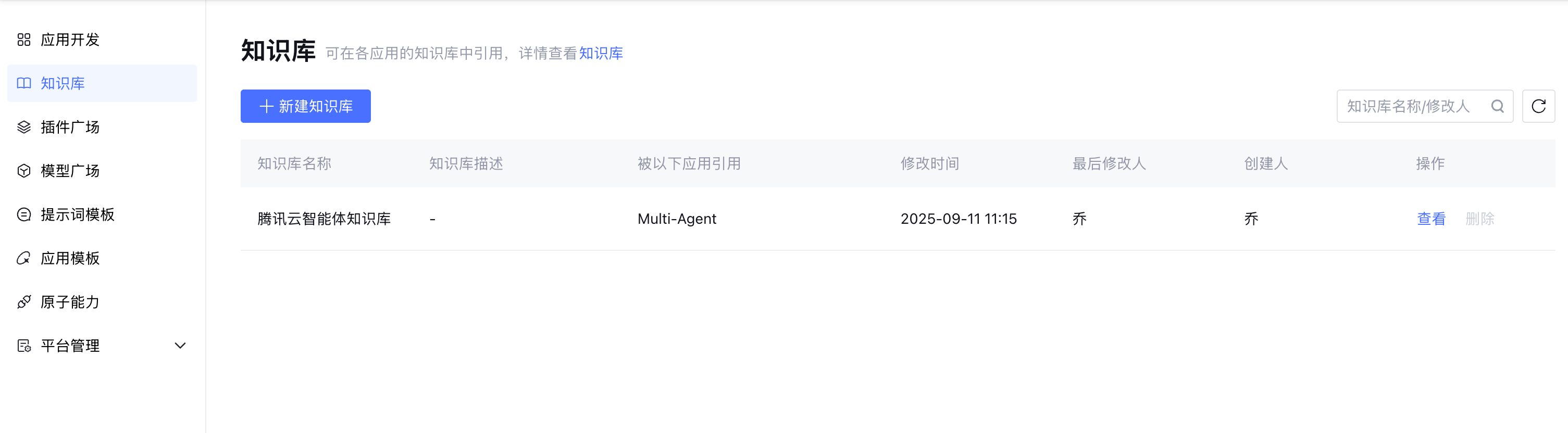Click the 知识库 book icon in sidebar
Image resolution: width=1568 pixels, height=433 pixels.
(24, 83)
